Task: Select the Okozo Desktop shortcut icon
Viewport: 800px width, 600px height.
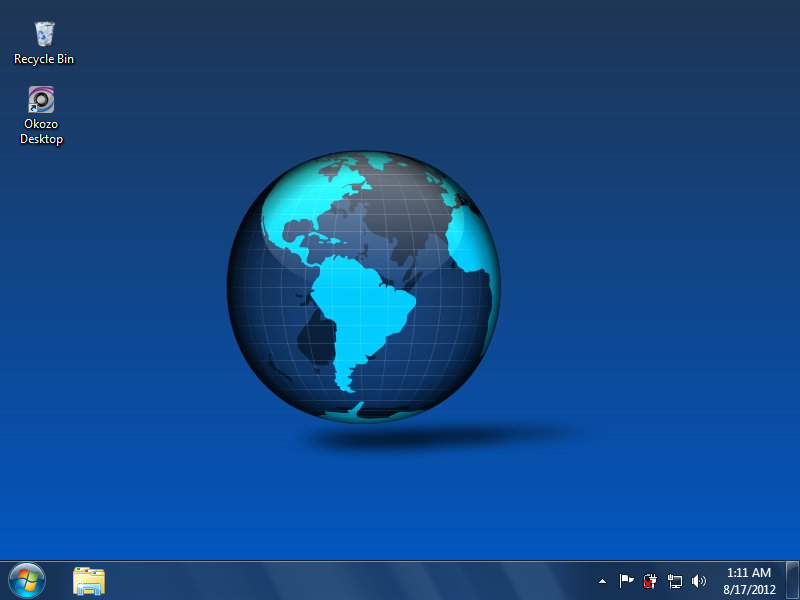Action: pos(41,99)
